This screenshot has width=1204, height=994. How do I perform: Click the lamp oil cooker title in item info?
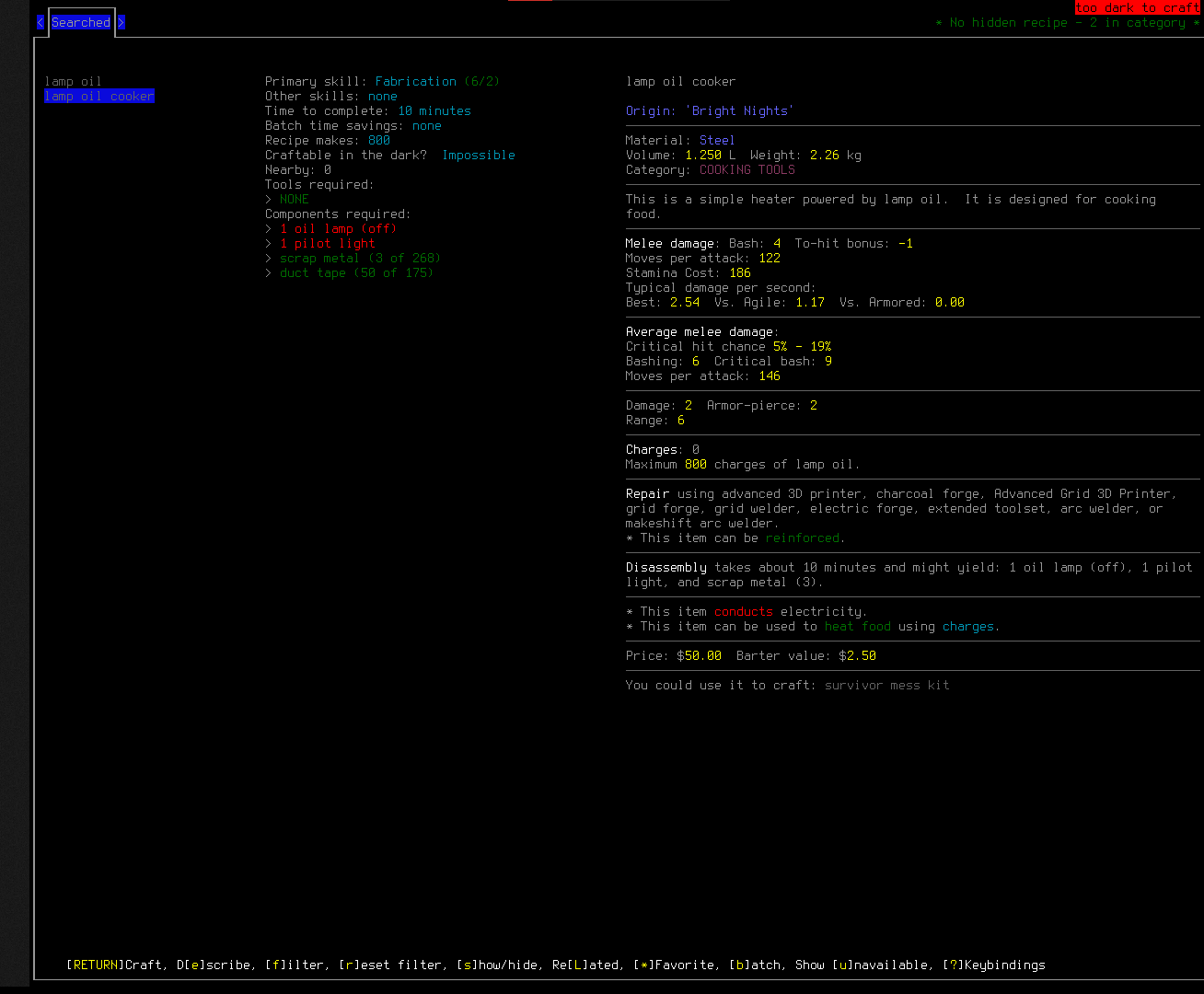coord(681,81)
